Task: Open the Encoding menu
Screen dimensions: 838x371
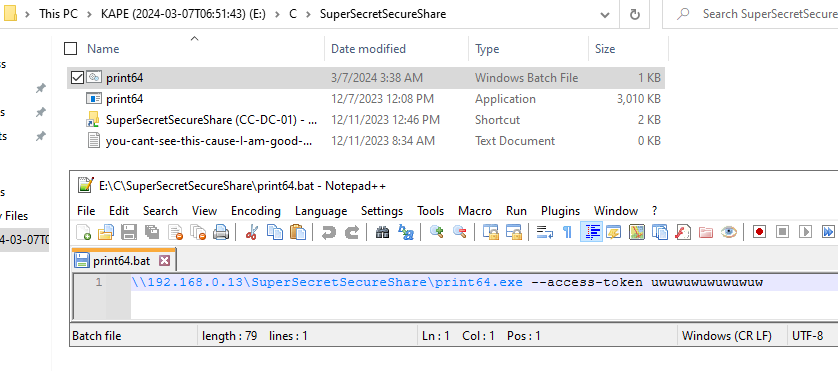Action: tap(256, 211)
